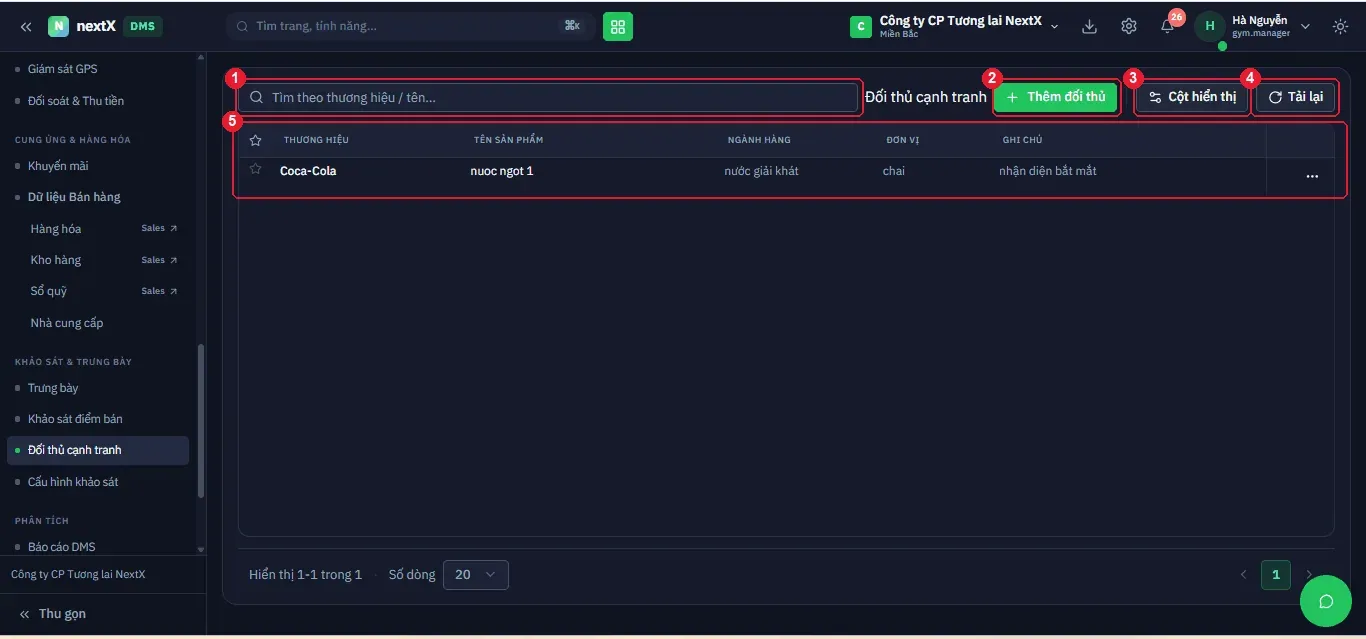
Task: Open Hàng hóa Sales link
Action: [x=104, y=229]
